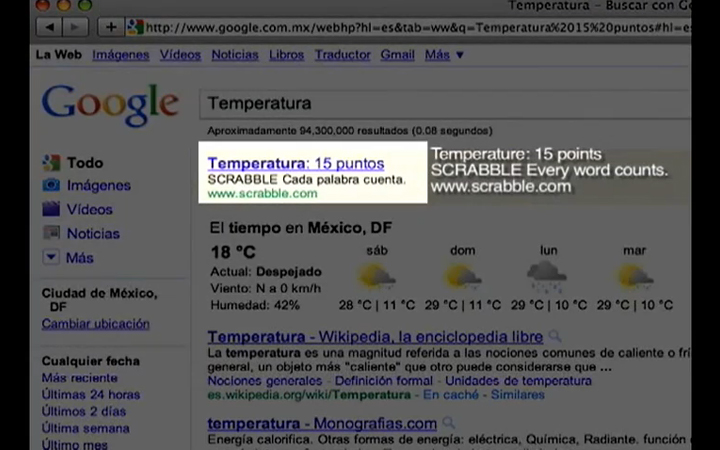Open Gmail from the top navigation

point(397,55)
